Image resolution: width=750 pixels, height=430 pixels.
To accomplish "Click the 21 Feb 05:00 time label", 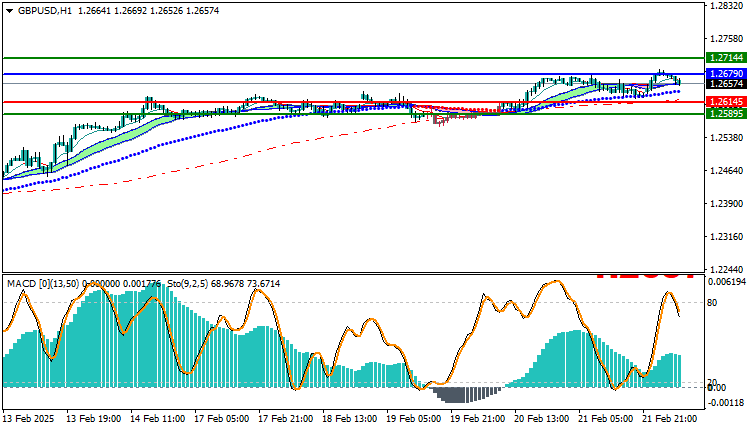I will (x=606, y=419).
